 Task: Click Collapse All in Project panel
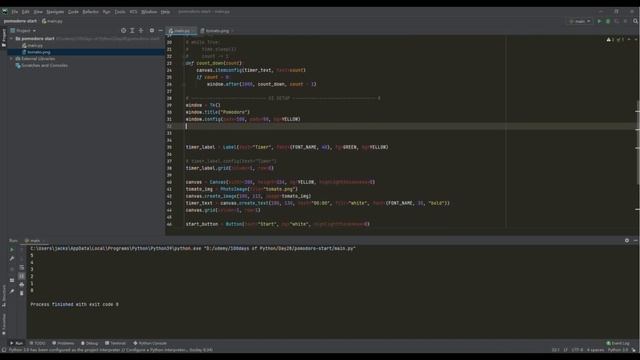tap(141, 31)
